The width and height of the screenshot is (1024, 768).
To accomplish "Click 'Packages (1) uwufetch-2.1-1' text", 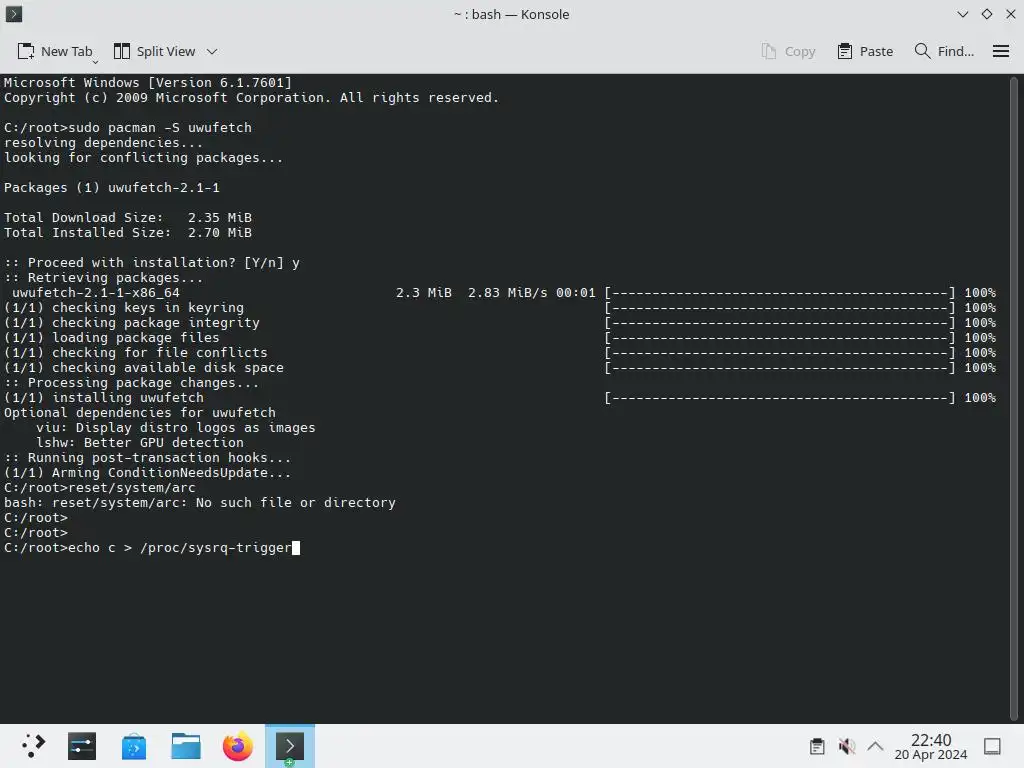I will point(112,187).
